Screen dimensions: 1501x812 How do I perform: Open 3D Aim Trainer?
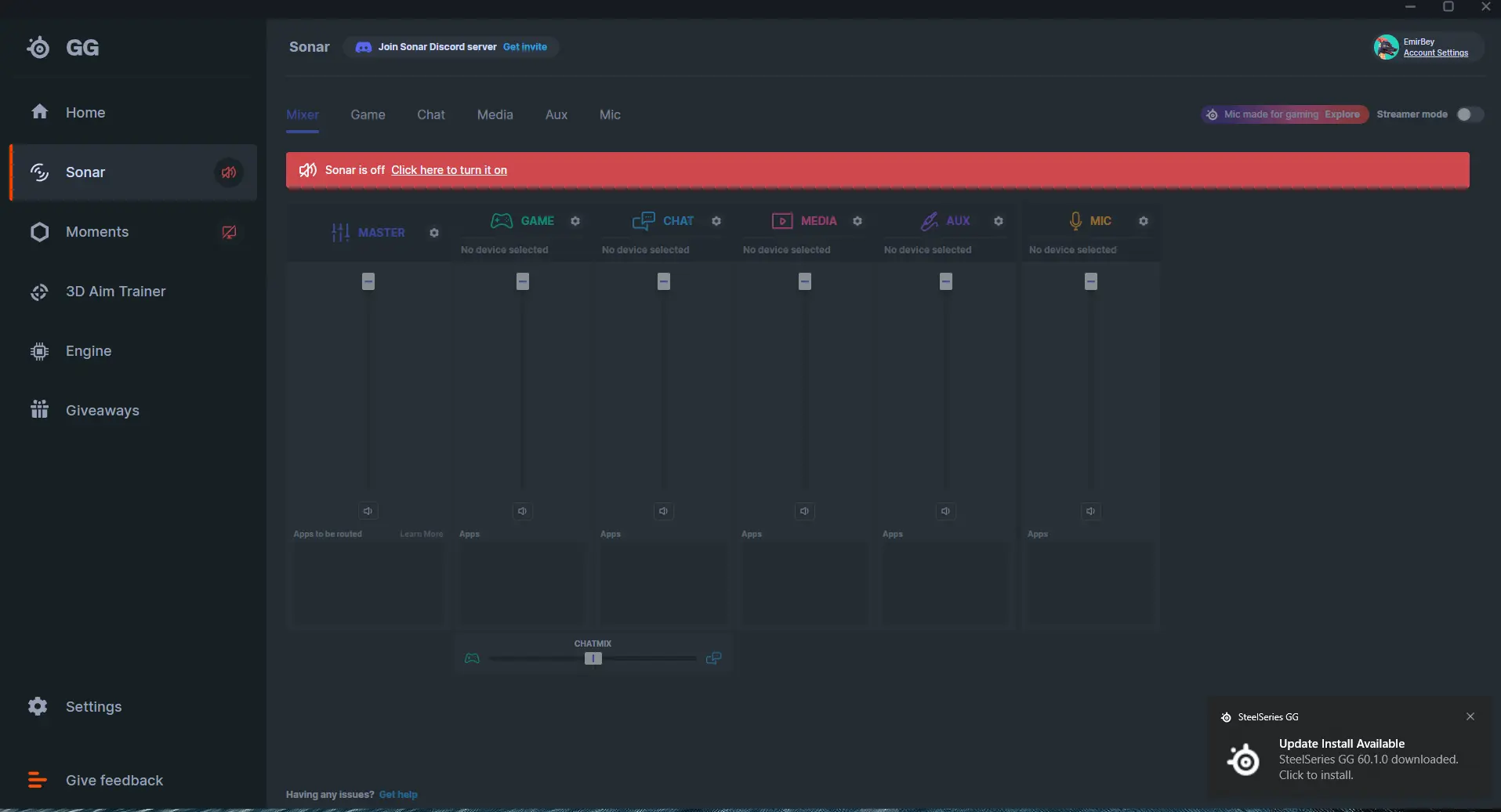point(133,292)
